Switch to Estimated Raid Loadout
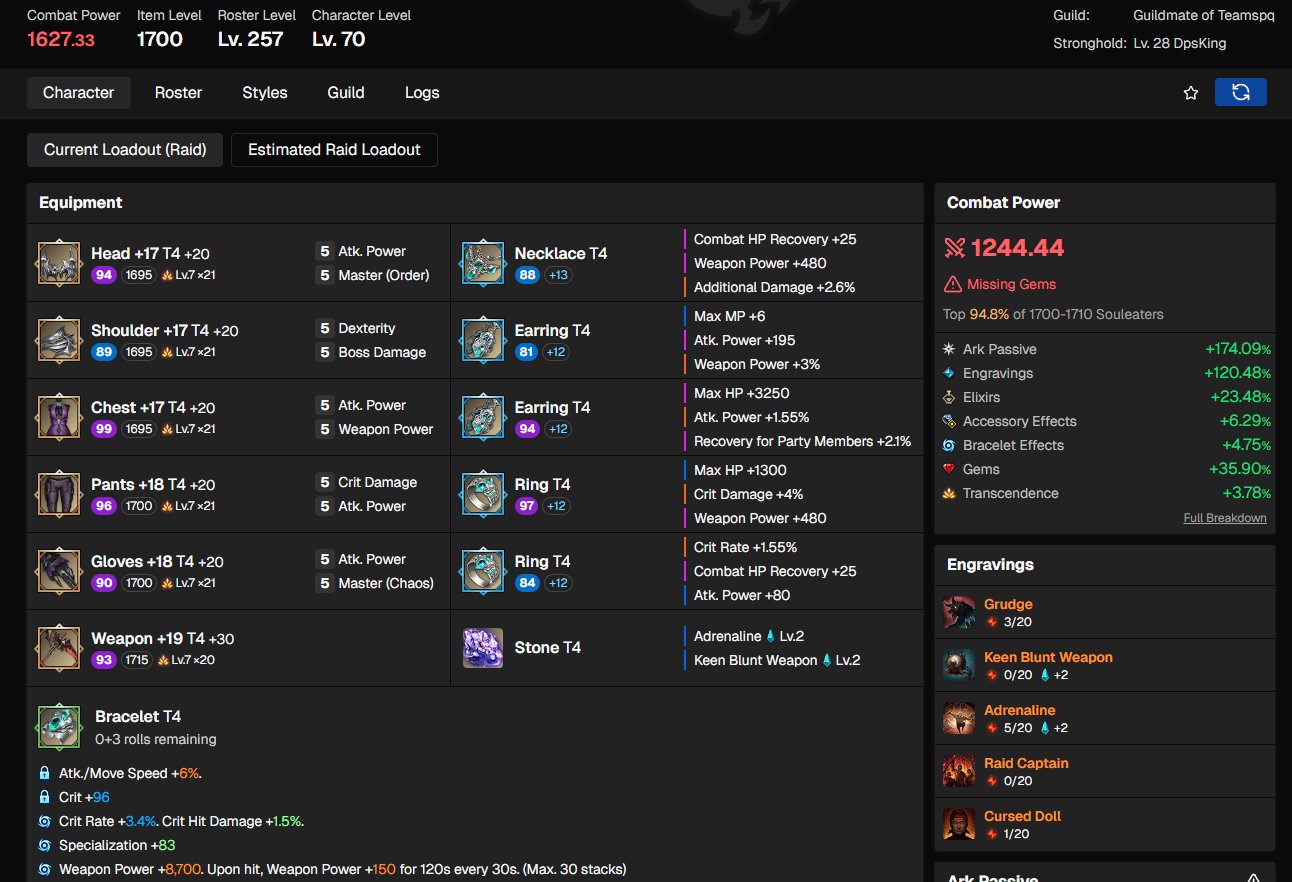 (x=334, y=150)
